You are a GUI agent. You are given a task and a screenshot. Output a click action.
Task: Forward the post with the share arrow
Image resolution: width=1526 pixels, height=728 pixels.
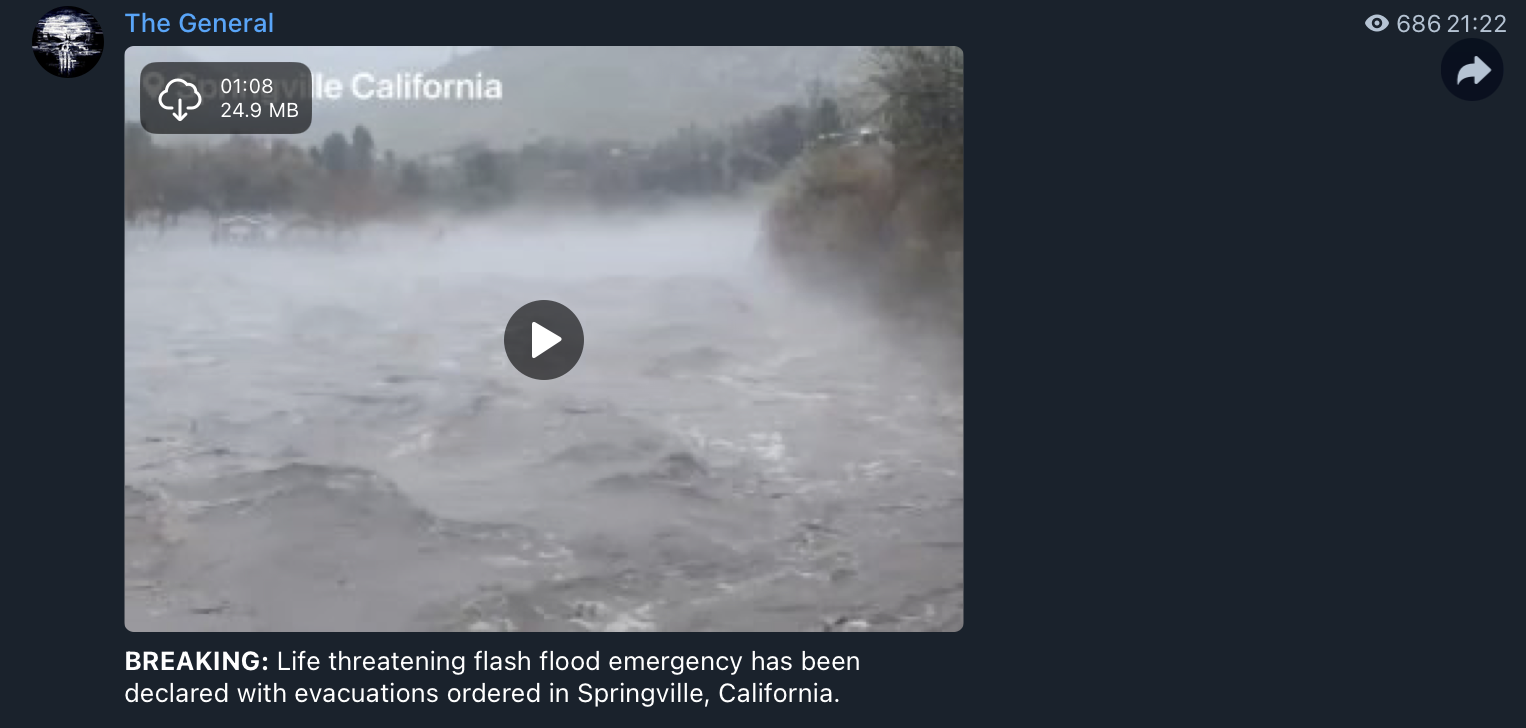pos(1472,70)
